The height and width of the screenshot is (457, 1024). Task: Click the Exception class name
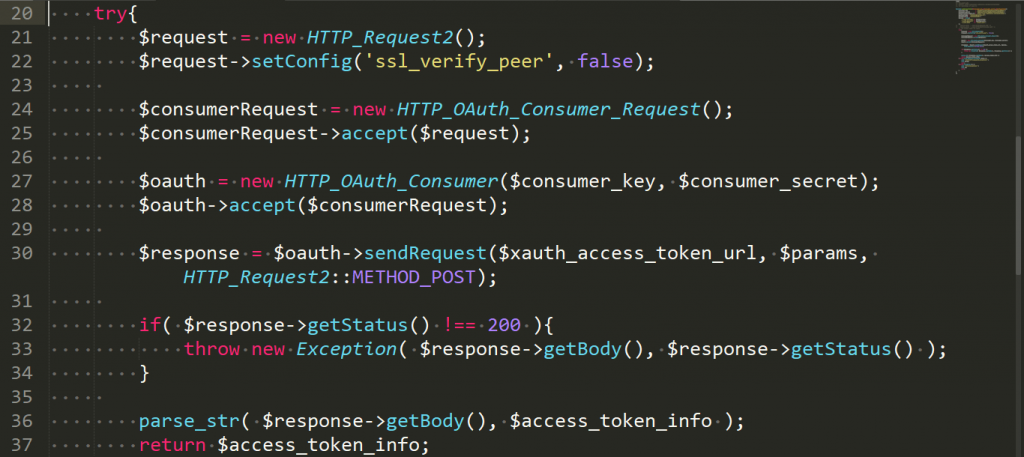point(346,349)
